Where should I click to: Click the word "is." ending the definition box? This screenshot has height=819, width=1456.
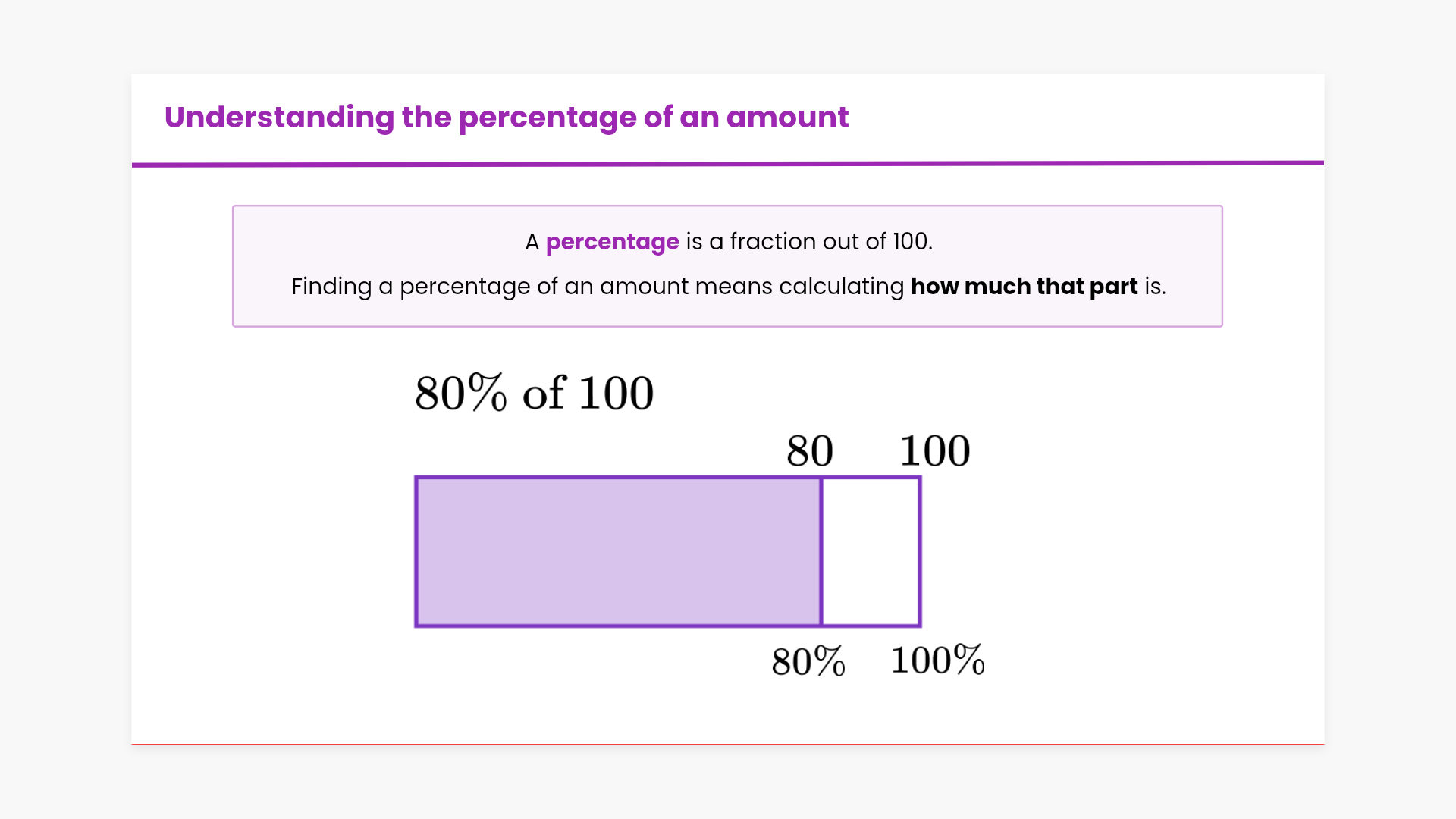[1155, 287]
